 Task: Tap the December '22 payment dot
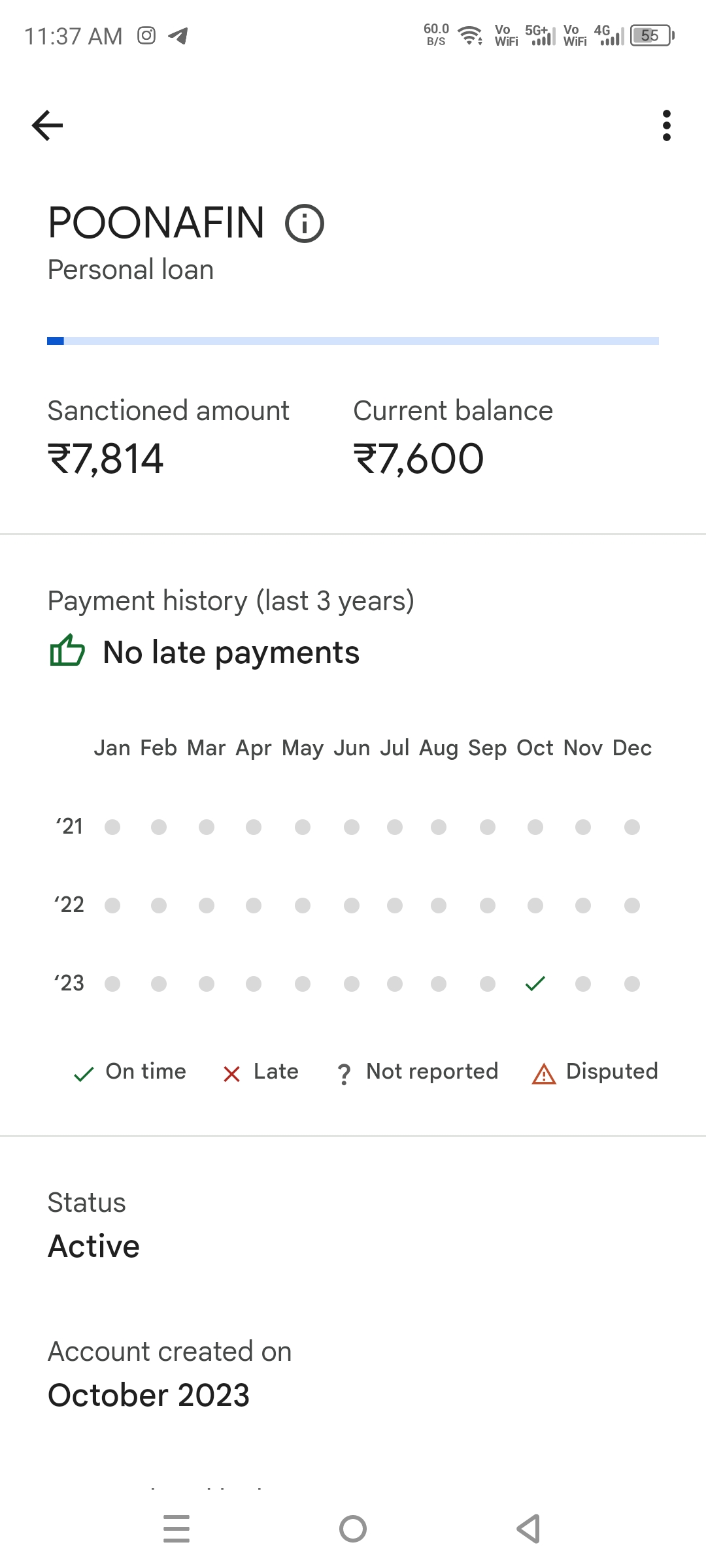(631, 906)
